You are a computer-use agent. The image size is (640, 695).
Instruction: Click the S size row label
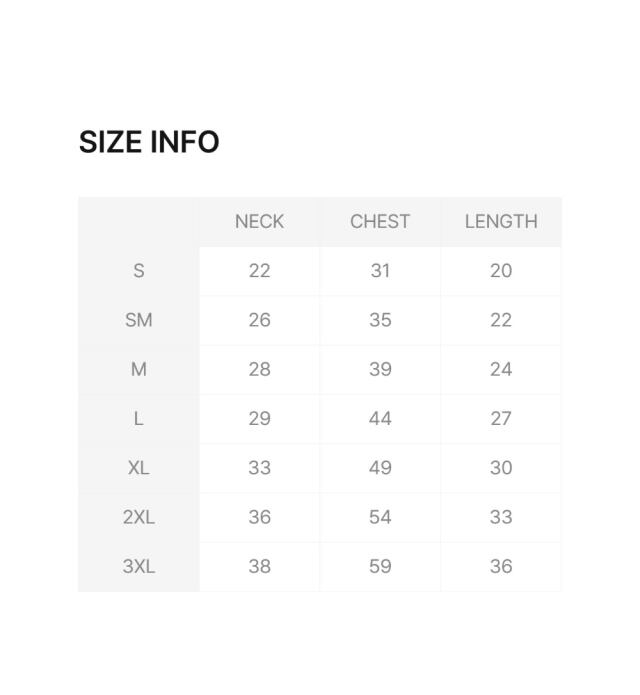139,271
